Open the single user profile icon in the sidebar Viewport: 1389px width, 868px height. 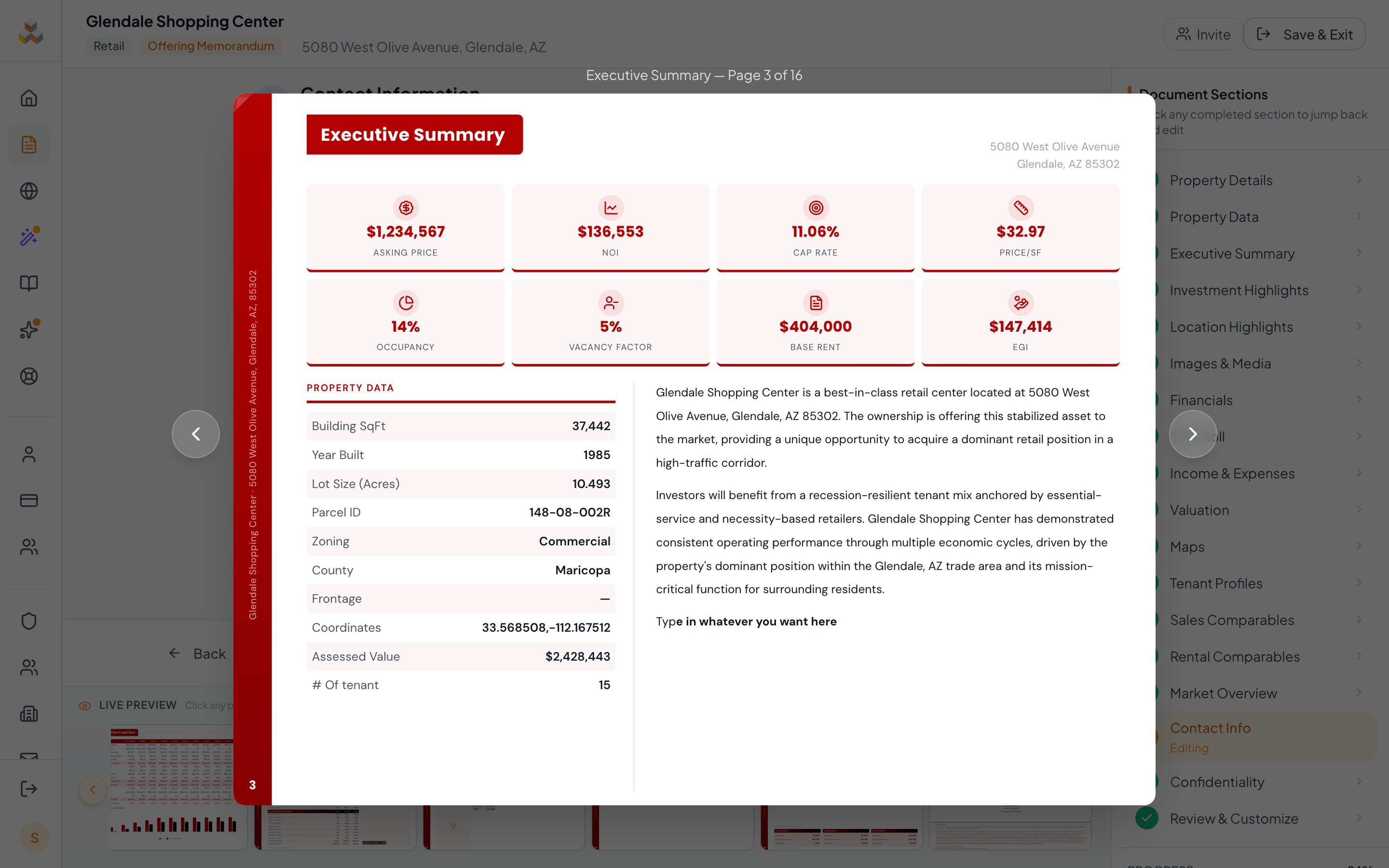coord(29,454)
